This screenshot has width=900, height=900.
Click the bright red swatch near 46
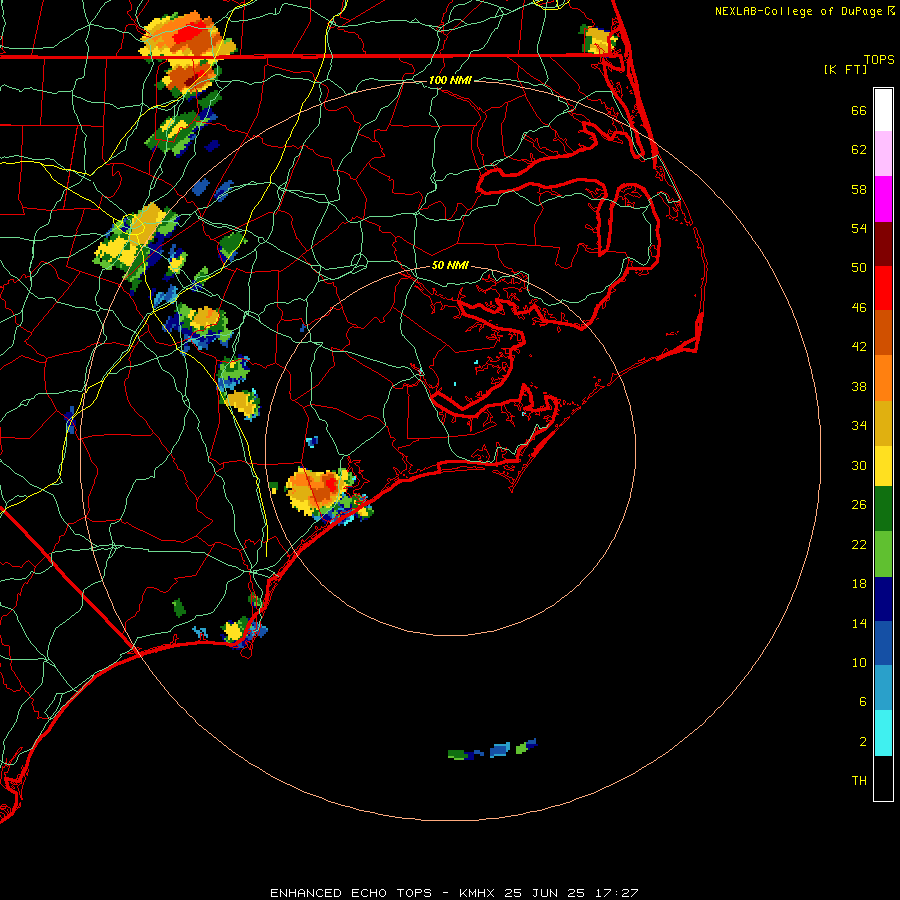click(883, 288)
